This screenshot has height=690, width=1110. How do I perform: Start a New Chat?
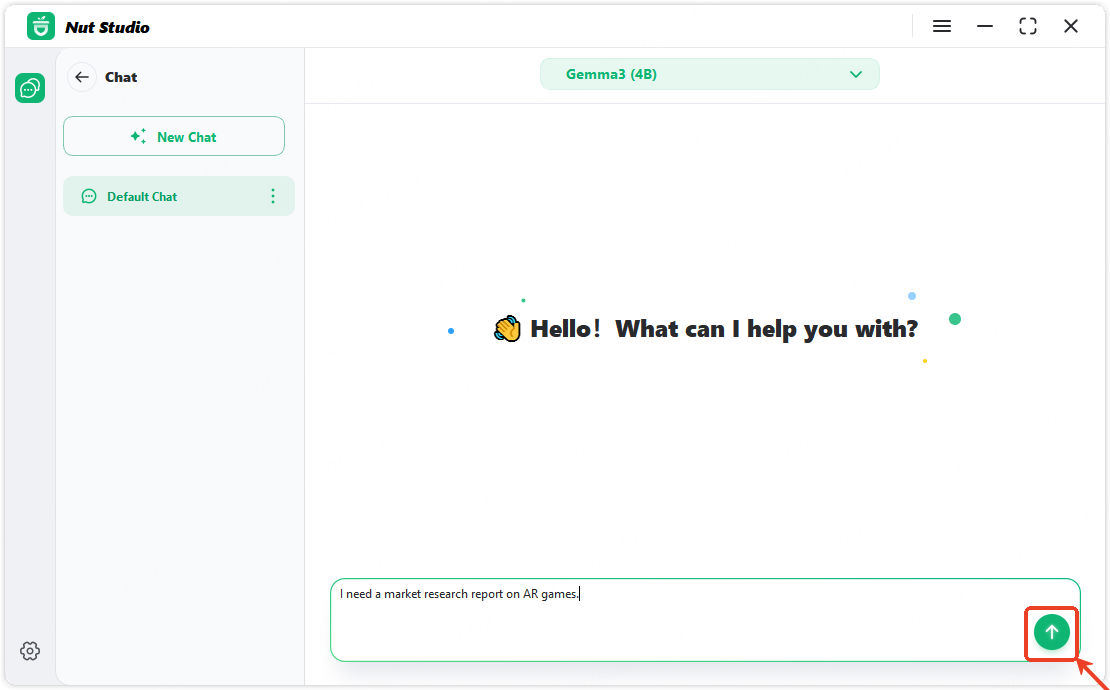click(x=174, y=137)
